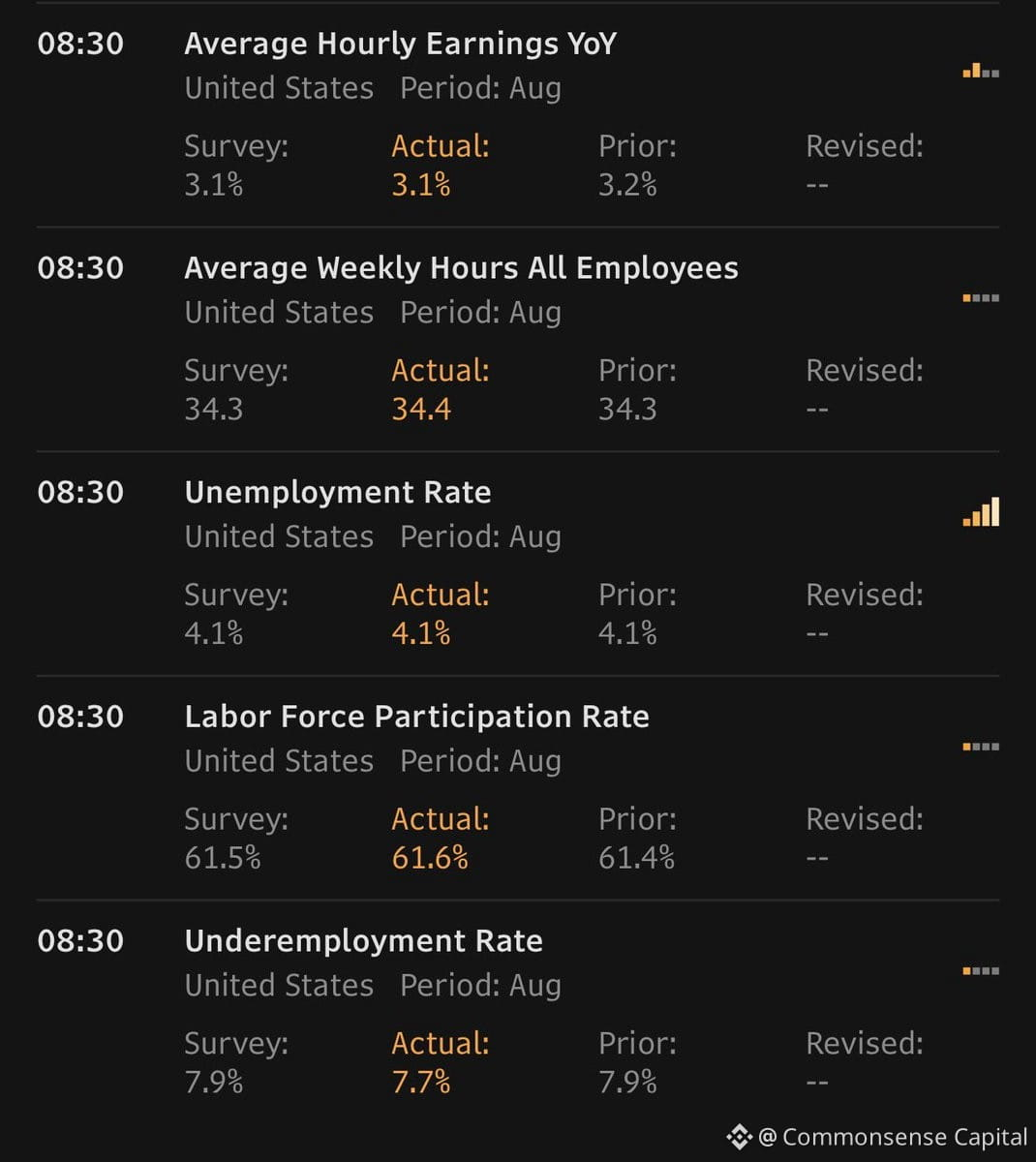The width and height of the screenshot is (1036, 1162).
Task: Tap the Actual 61.6% participation value
Action: [x=430, y=858]
